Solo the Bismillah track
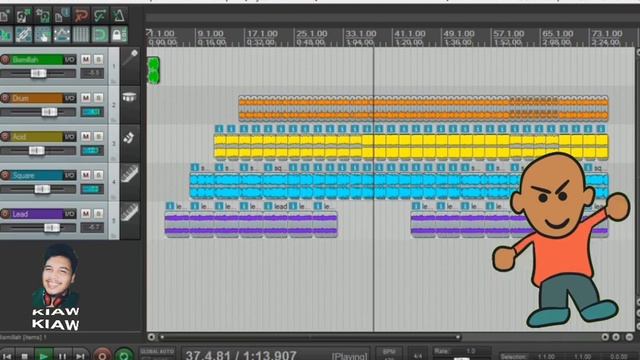Screen dimensions: 640x360 [98, 60]
